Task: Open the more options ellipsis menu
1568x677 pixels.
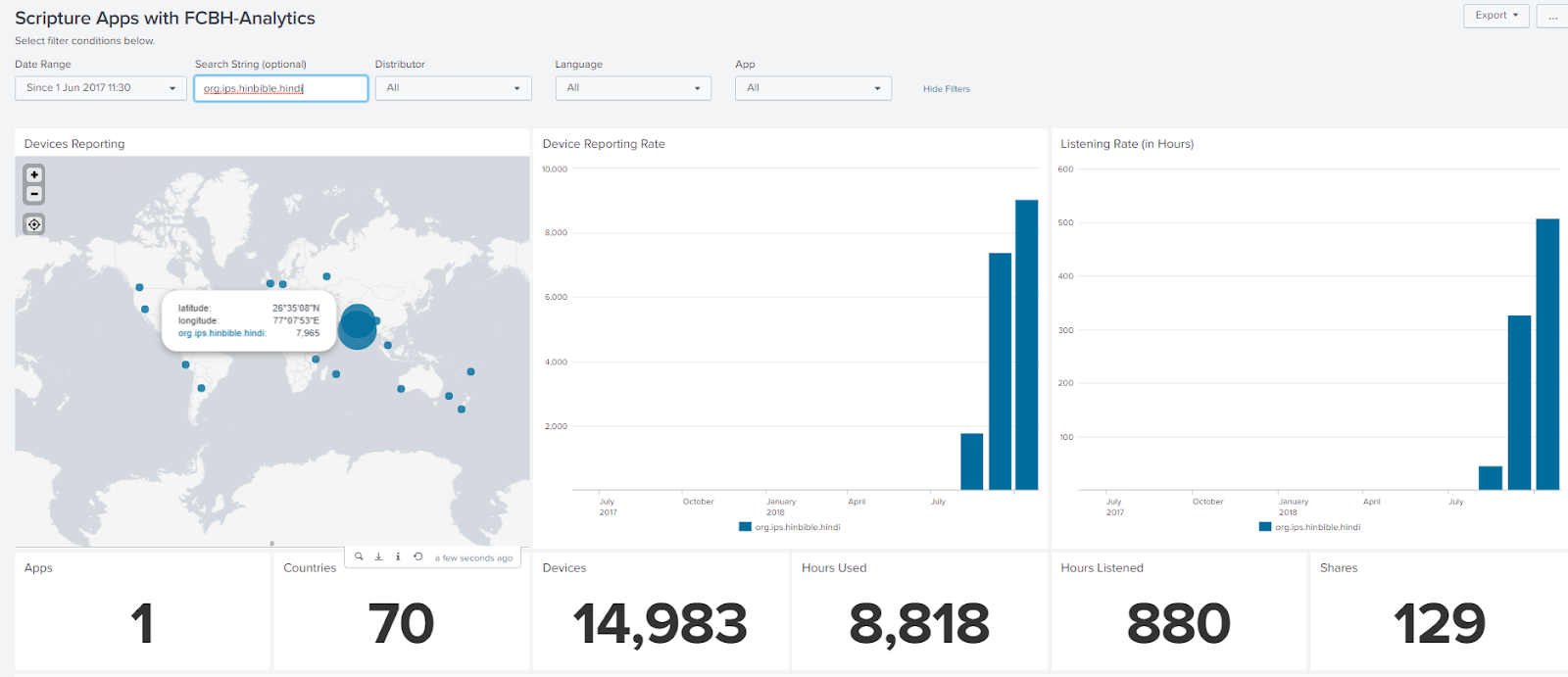Action: pyautogui.click(x=1552, y=16)
